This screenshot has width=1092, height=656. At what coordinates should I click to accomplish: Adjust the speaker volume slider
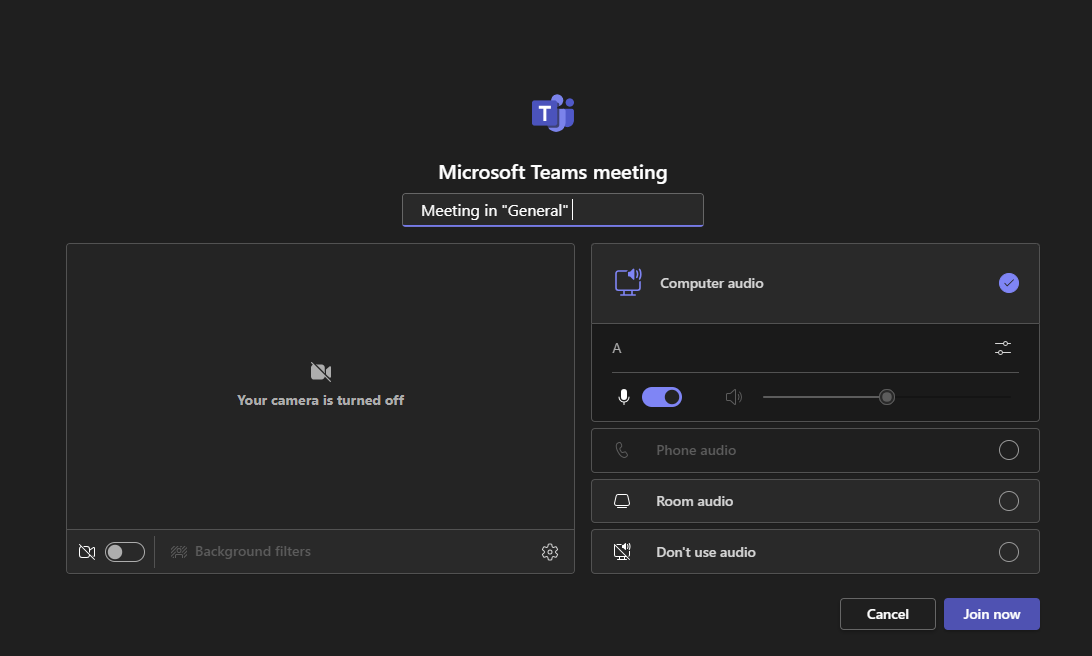tap(887, 397)
